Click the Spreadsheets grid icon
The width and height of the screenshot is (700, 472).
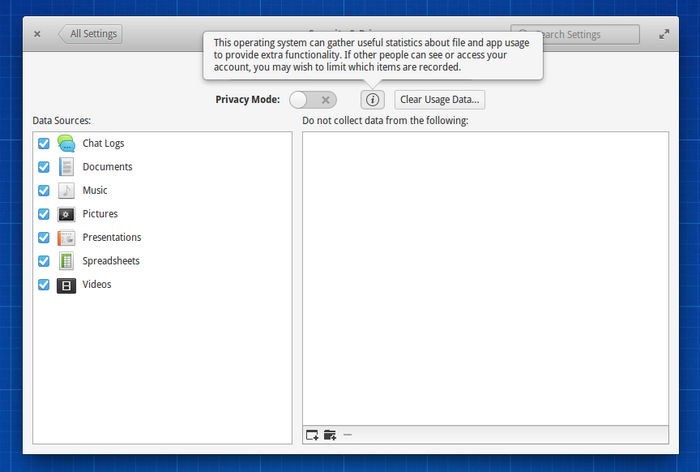coord(67,261)
